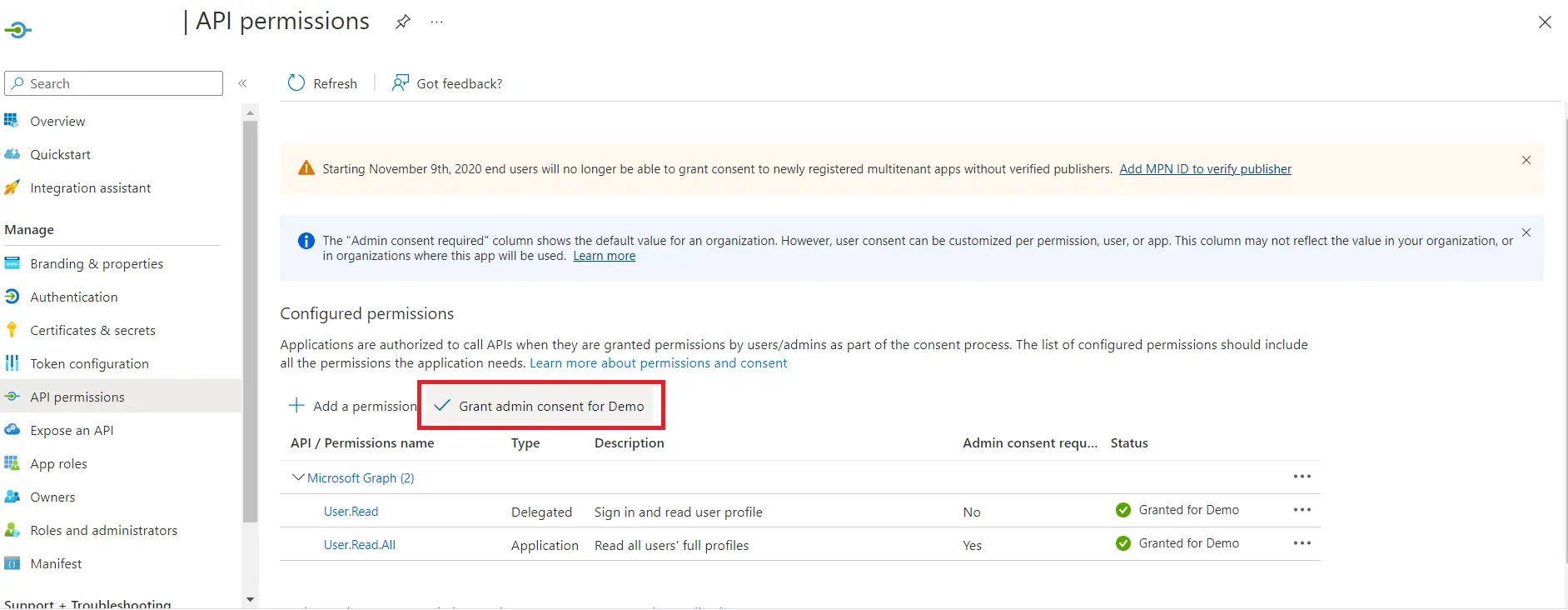
Task: Dismiss the November 9th warning banner
Action: pos(1526,160)
